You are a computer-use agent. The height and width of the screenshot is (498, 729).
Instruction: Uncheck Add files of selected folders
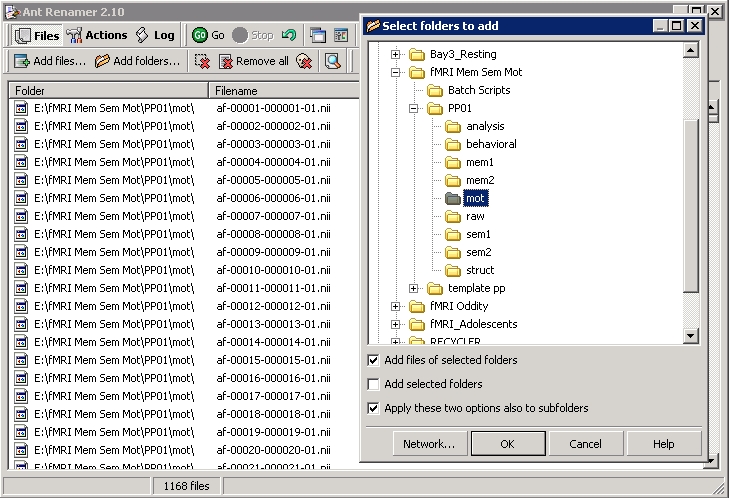tap(373, 360)
